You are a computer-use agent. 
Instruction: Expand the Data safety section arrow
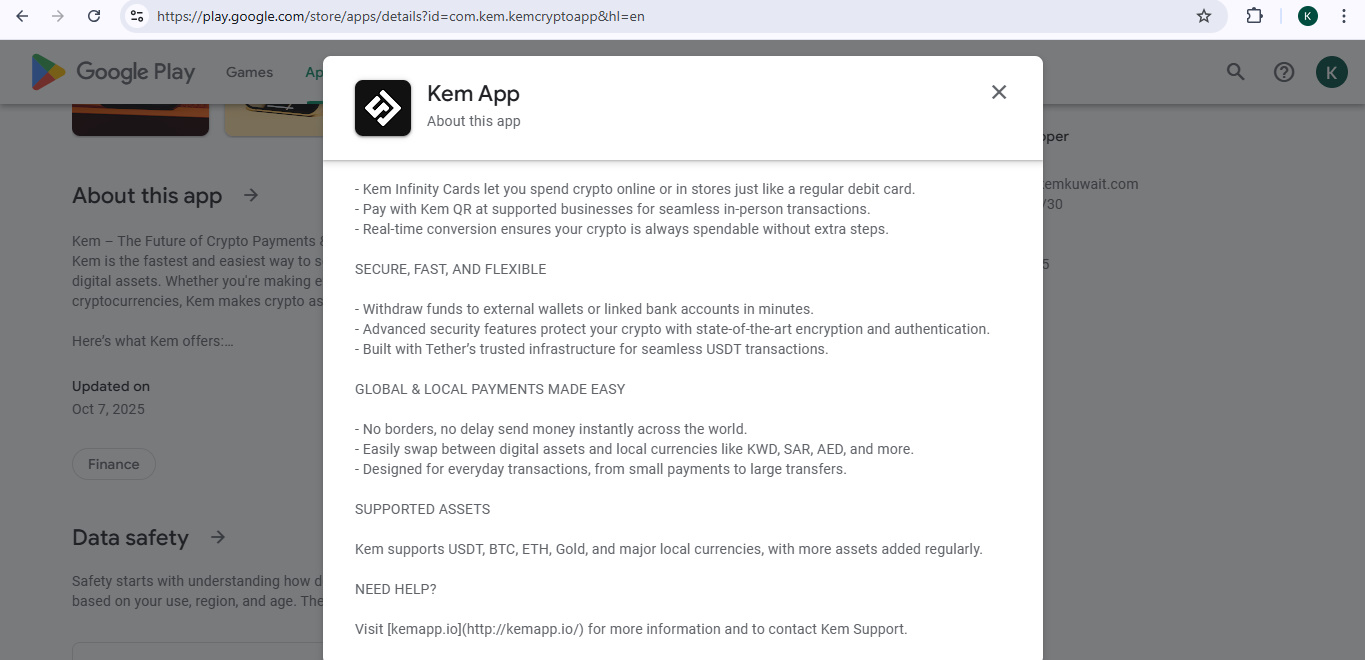(x=218, y=537)
